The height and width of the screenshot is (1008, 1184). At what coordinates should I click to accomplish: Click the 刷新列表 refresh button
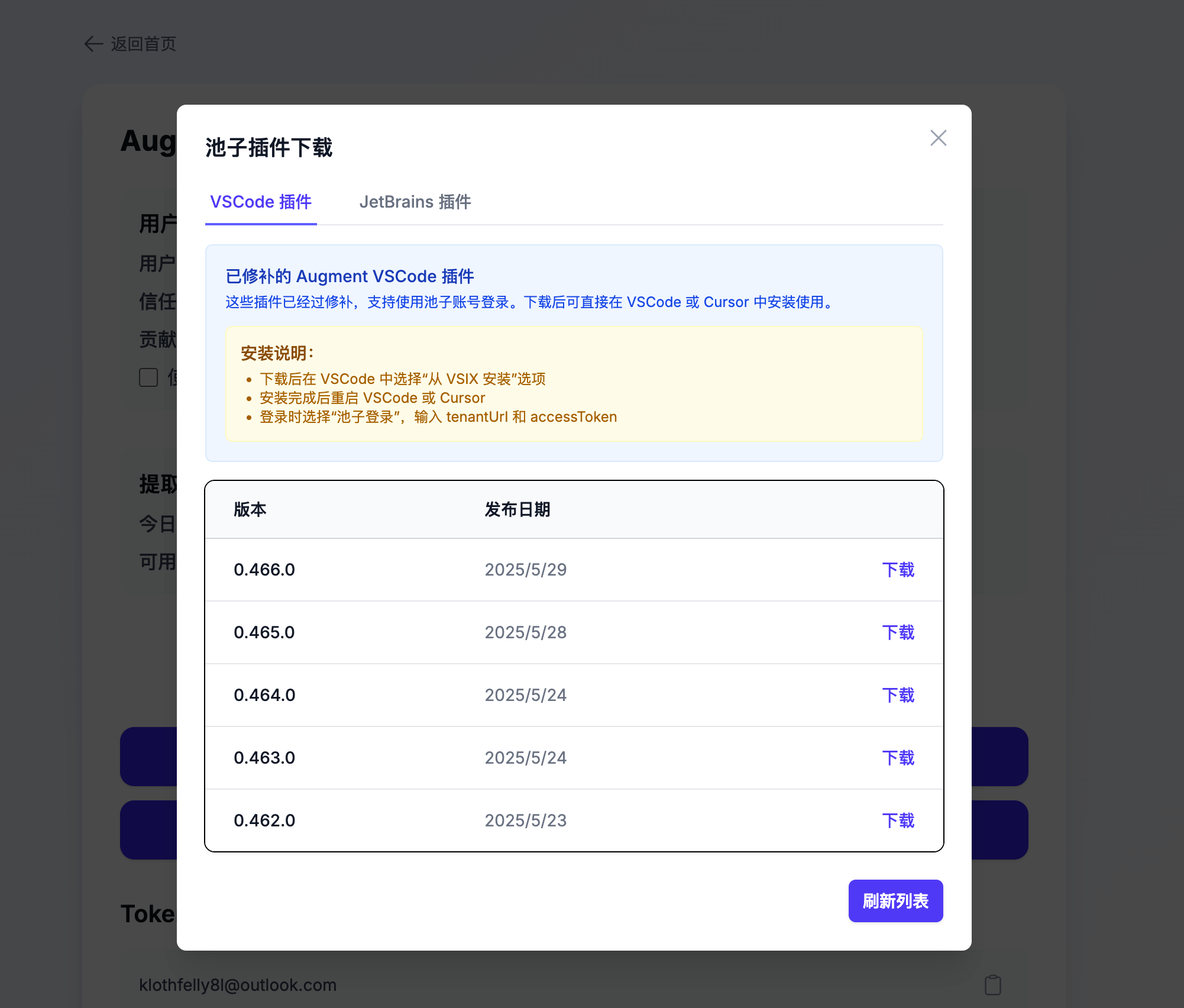[895, 901]
